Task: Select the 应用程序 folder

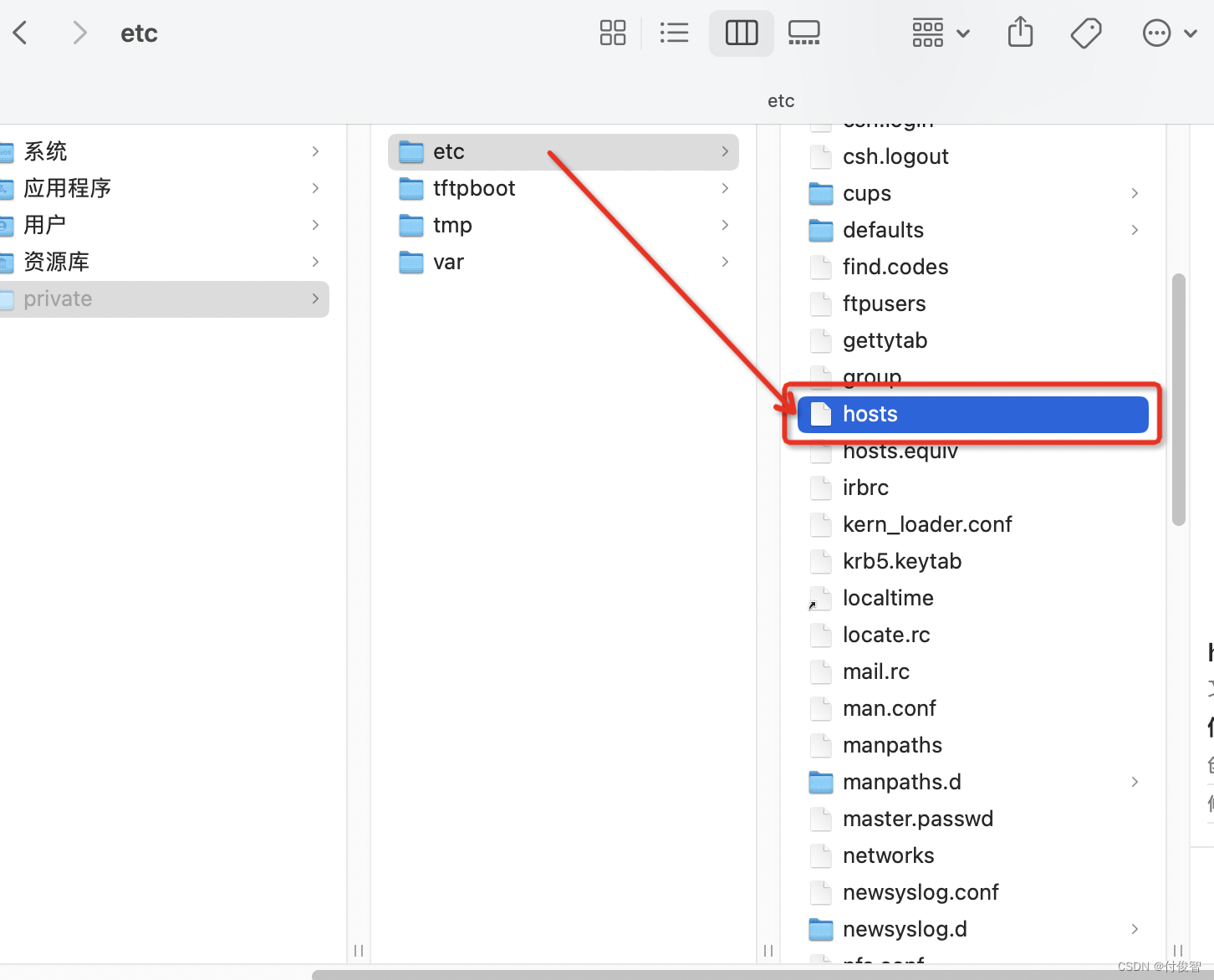Action: click(x=165, y=188)
